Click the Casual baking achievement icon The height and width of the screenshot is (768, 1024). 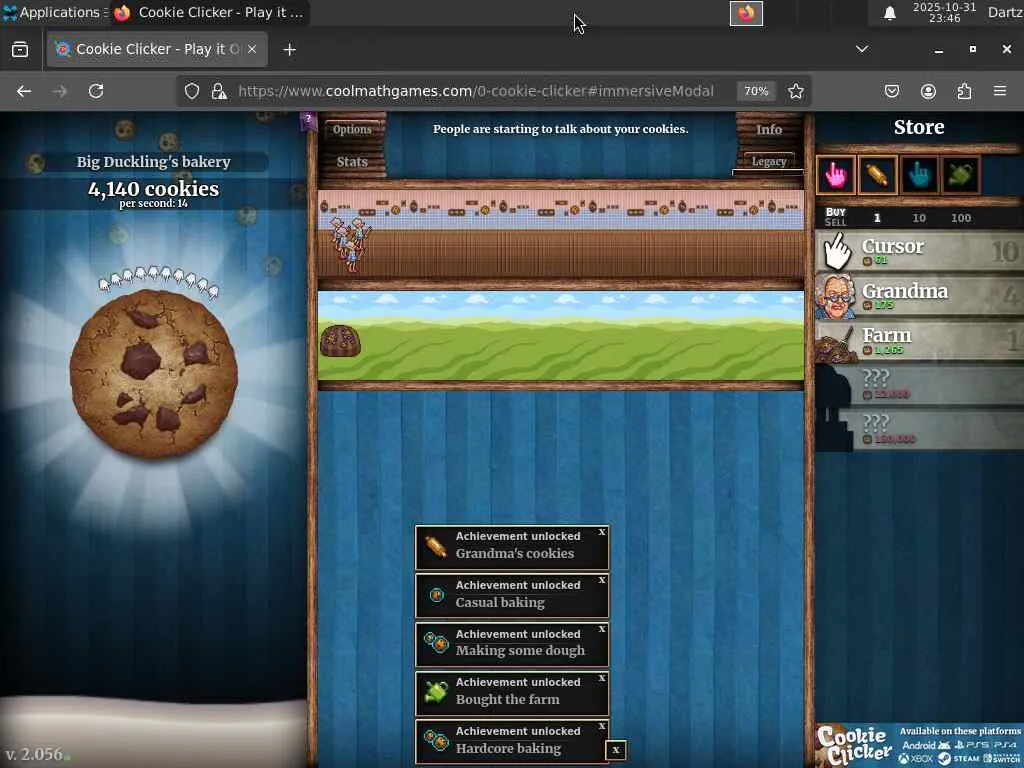point(436,595)
